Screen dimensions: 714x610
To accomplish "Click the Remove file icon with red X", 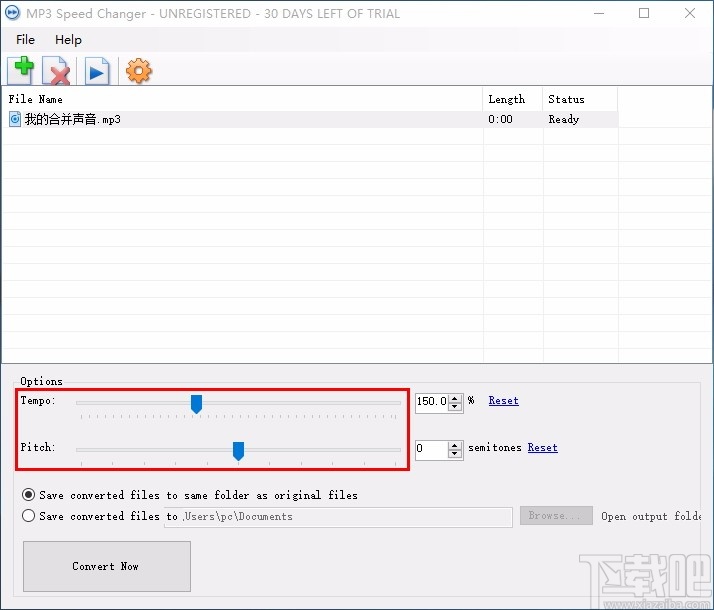I will tap(56, 71).
